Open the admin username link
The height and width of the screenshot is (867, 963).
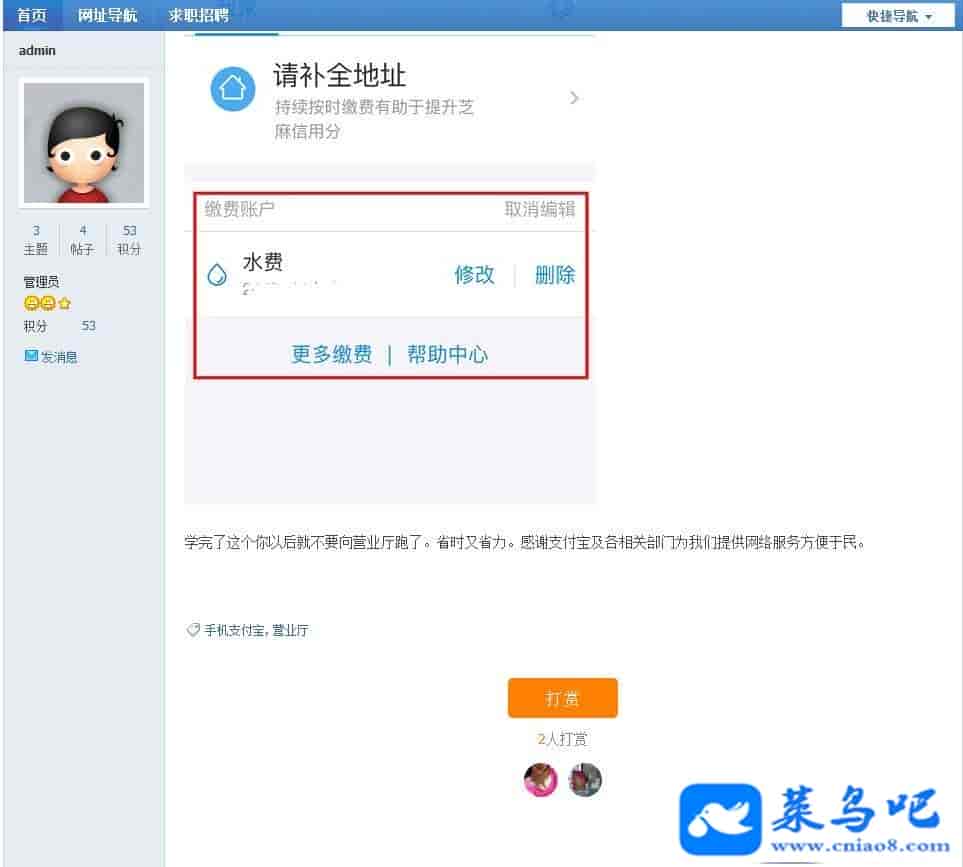[37, 51]
